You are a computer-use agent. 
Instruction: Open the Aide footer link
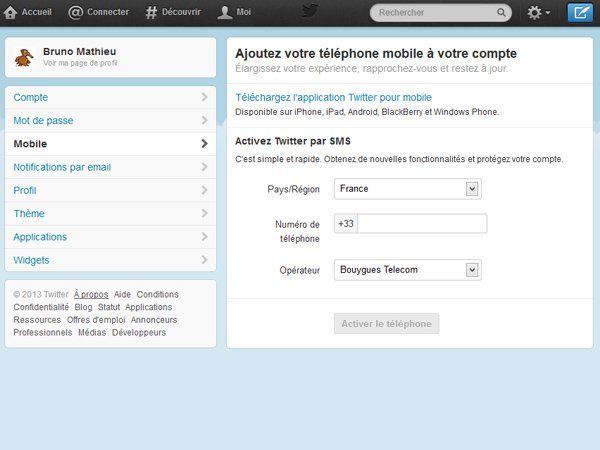click(x=122, y=294)
